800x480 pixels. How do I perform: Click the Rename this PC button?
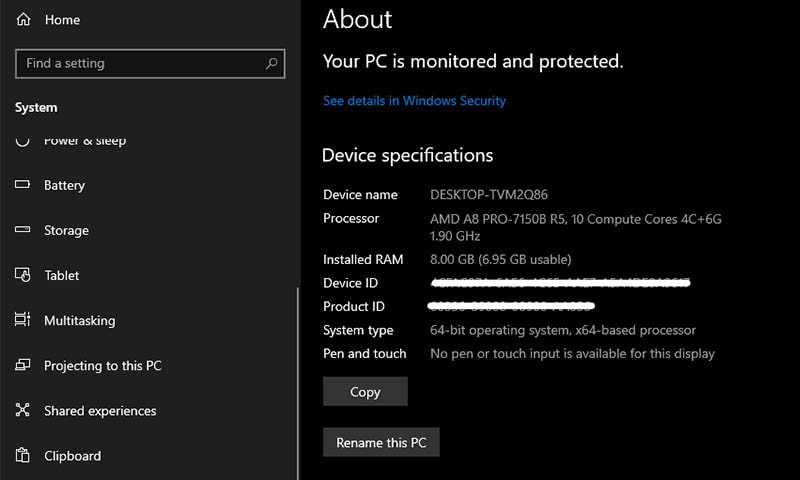tap(381, 443)
